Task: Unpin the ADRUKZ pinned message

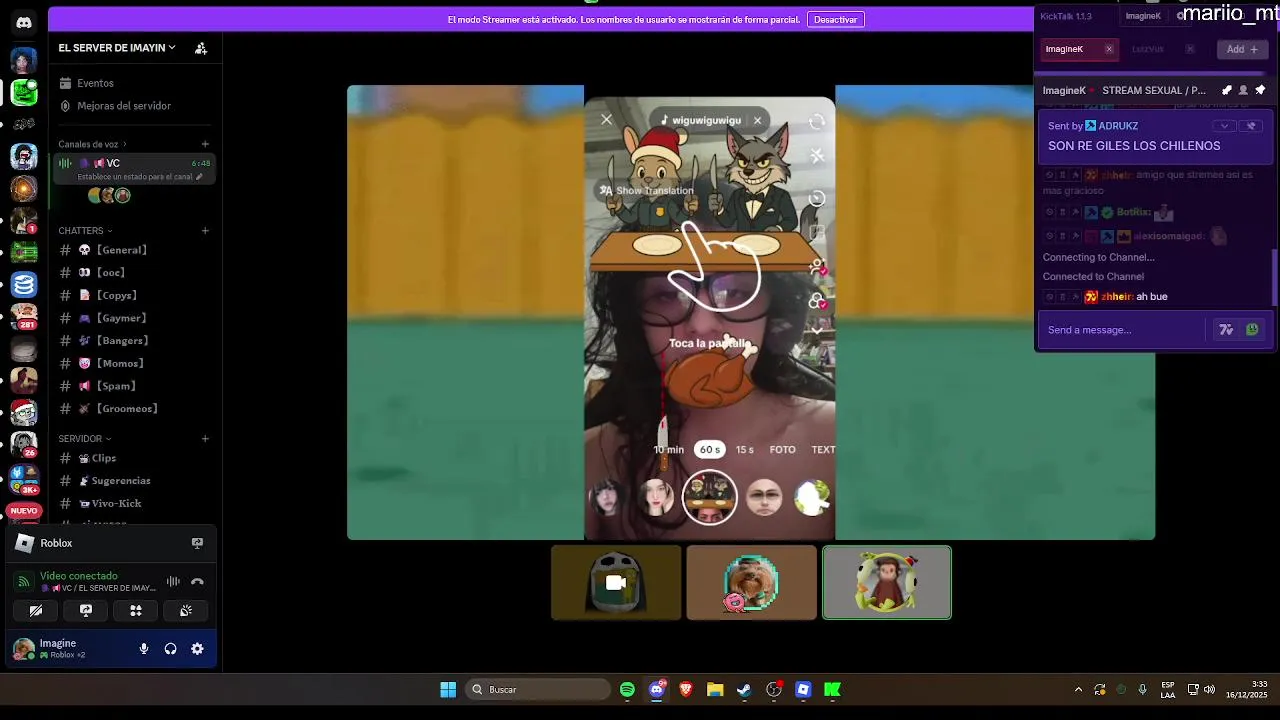Action: coord(1251,126)
